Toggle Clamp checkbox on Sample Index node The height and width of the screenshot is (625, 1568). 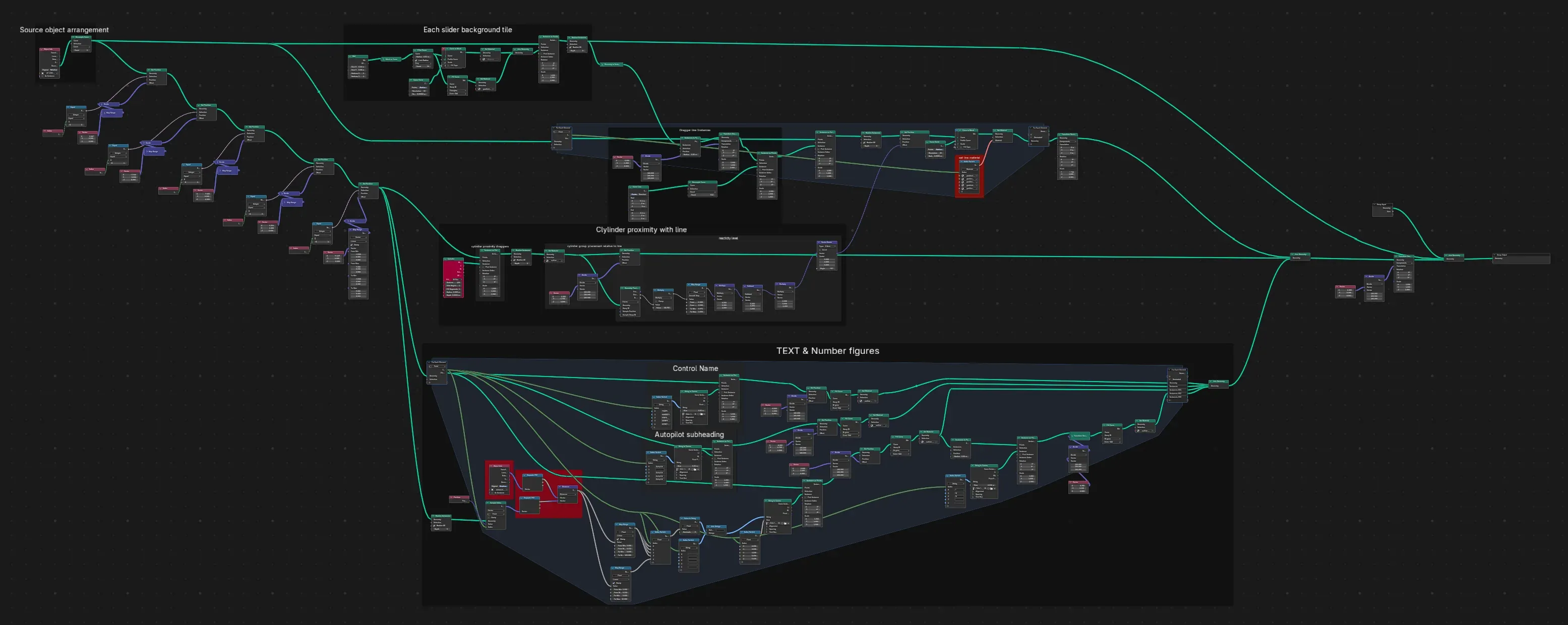pos(489,518)
